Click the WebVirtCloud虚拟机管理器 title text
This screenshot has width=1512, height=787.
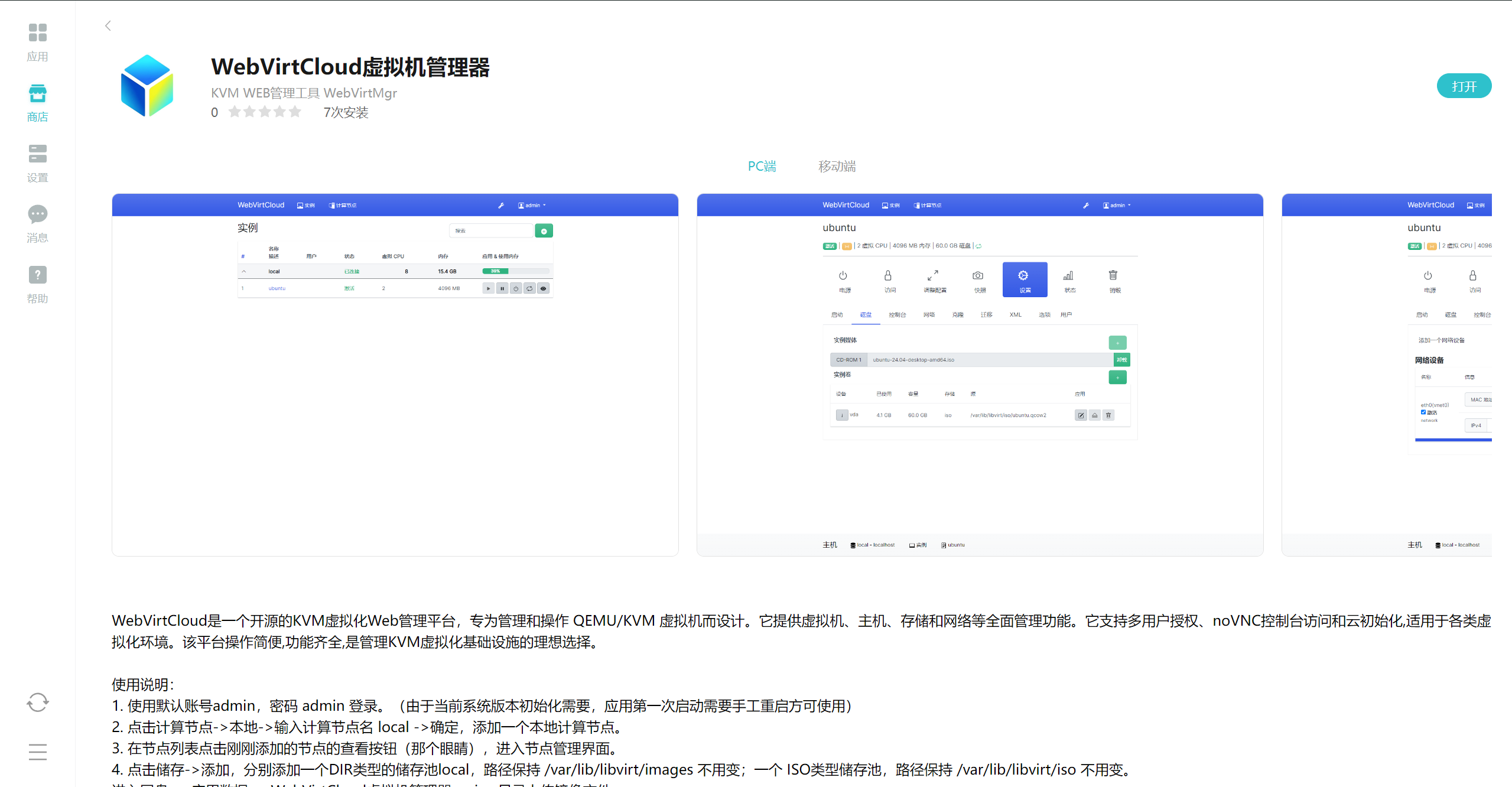tap(350, 67)
